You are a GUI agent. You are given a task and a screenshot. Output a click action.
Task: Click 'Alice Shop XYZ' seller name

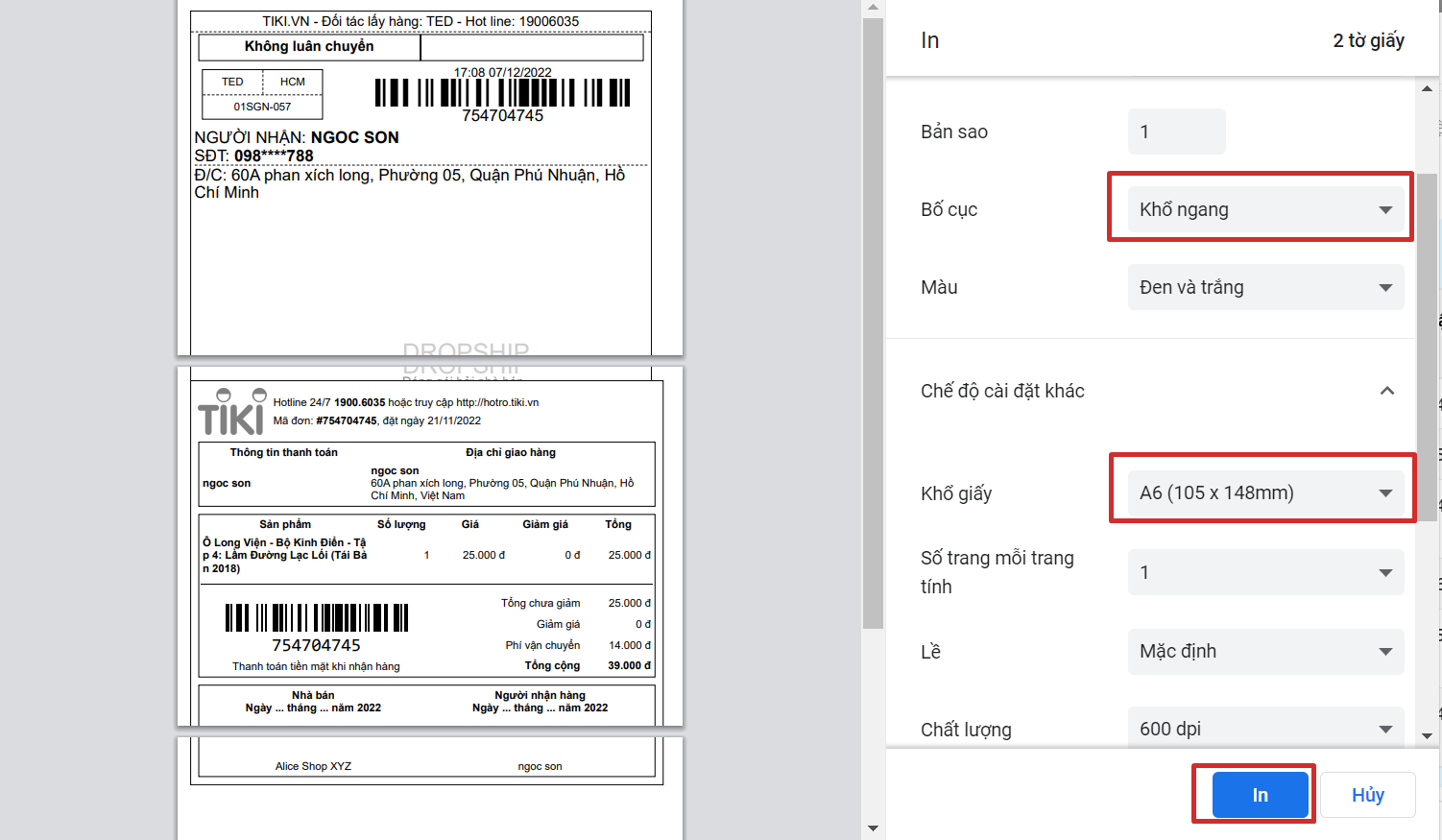tap(313, 766)
